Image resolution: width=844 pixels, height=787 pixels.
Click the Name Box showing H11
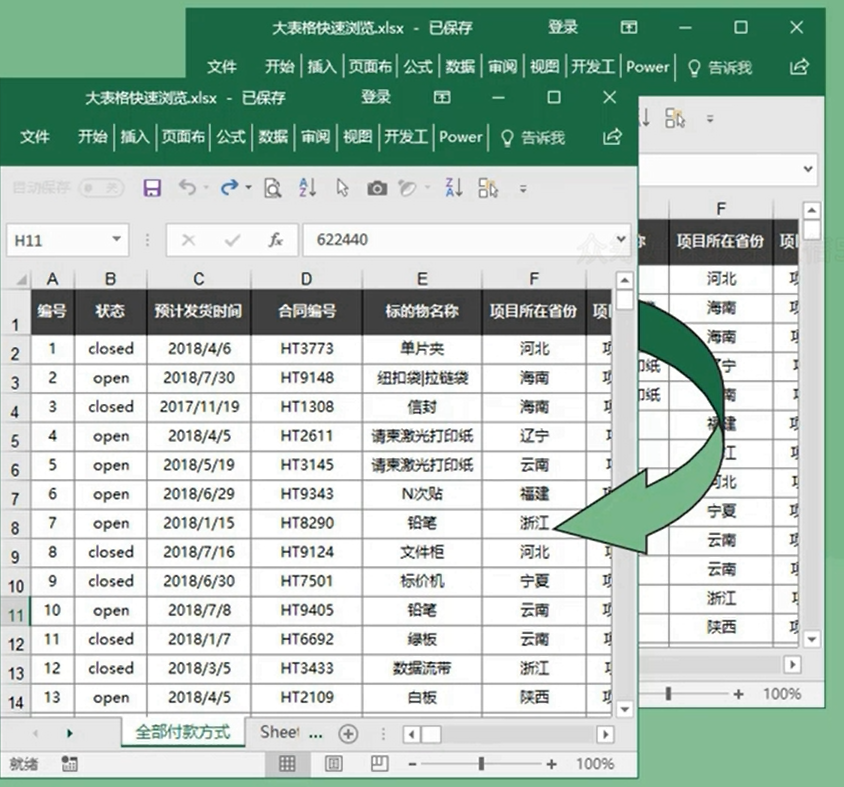point(68,240)
